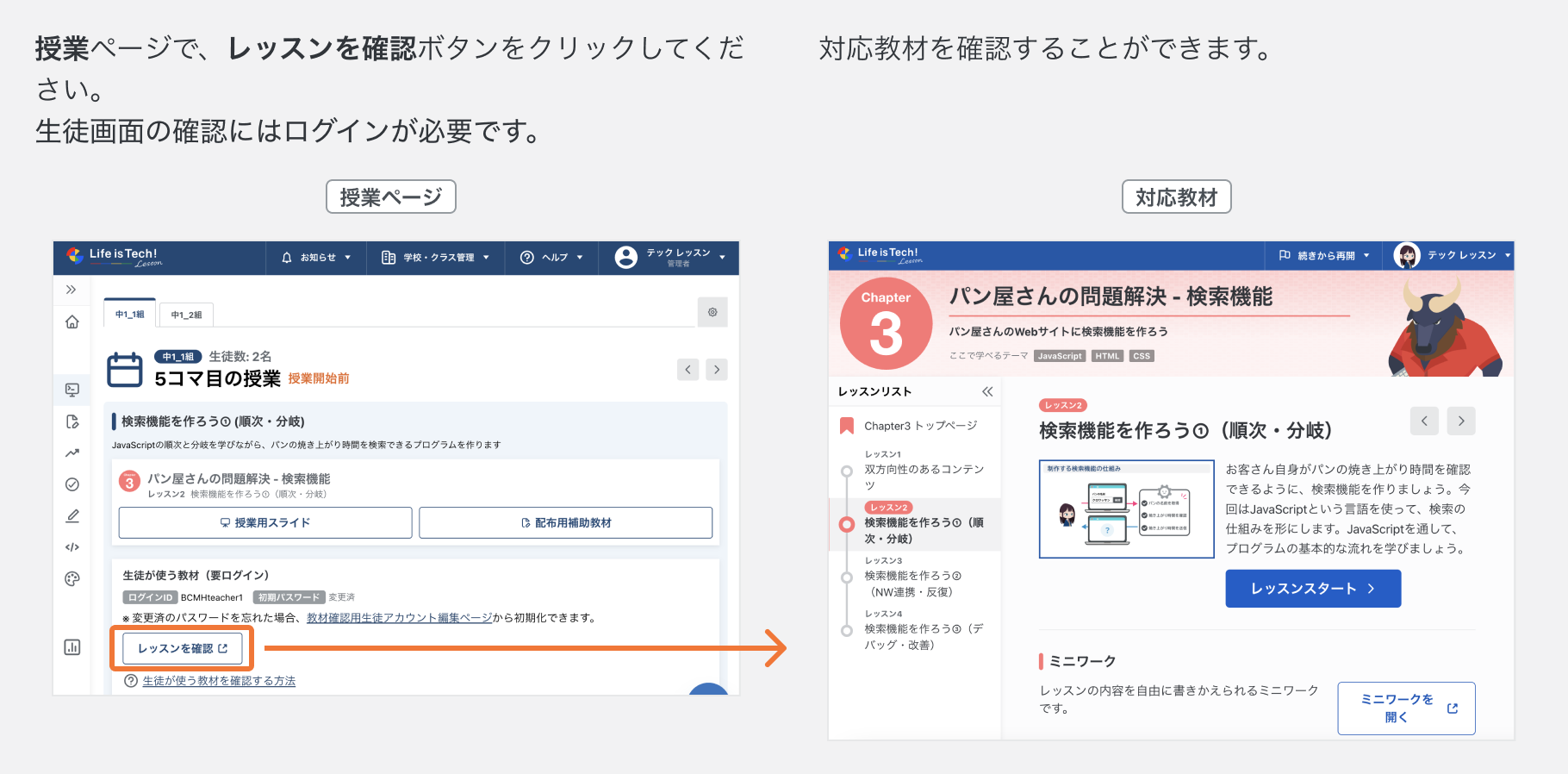1568x774 pixels.
Task: Click the ミニワーク section heading
Action: tap(1083, 661)
